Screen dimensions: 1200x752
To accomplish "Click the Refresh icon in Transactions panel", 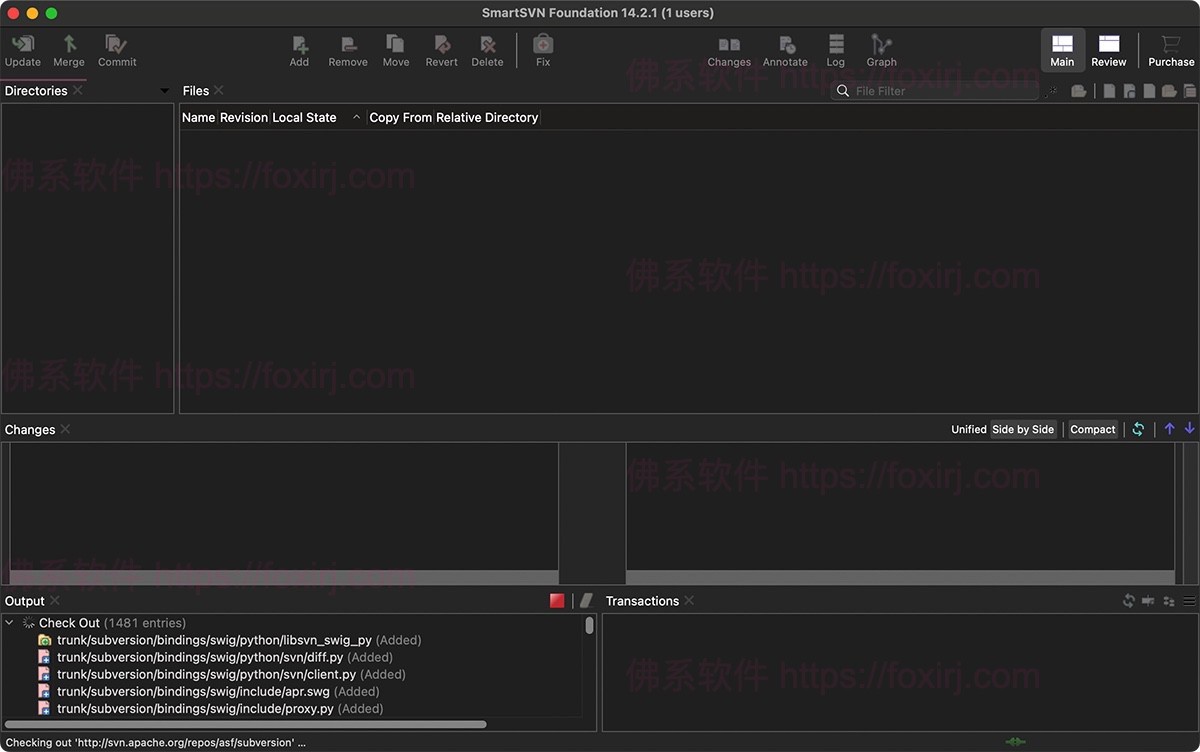I will click(x=1128, y=600).
